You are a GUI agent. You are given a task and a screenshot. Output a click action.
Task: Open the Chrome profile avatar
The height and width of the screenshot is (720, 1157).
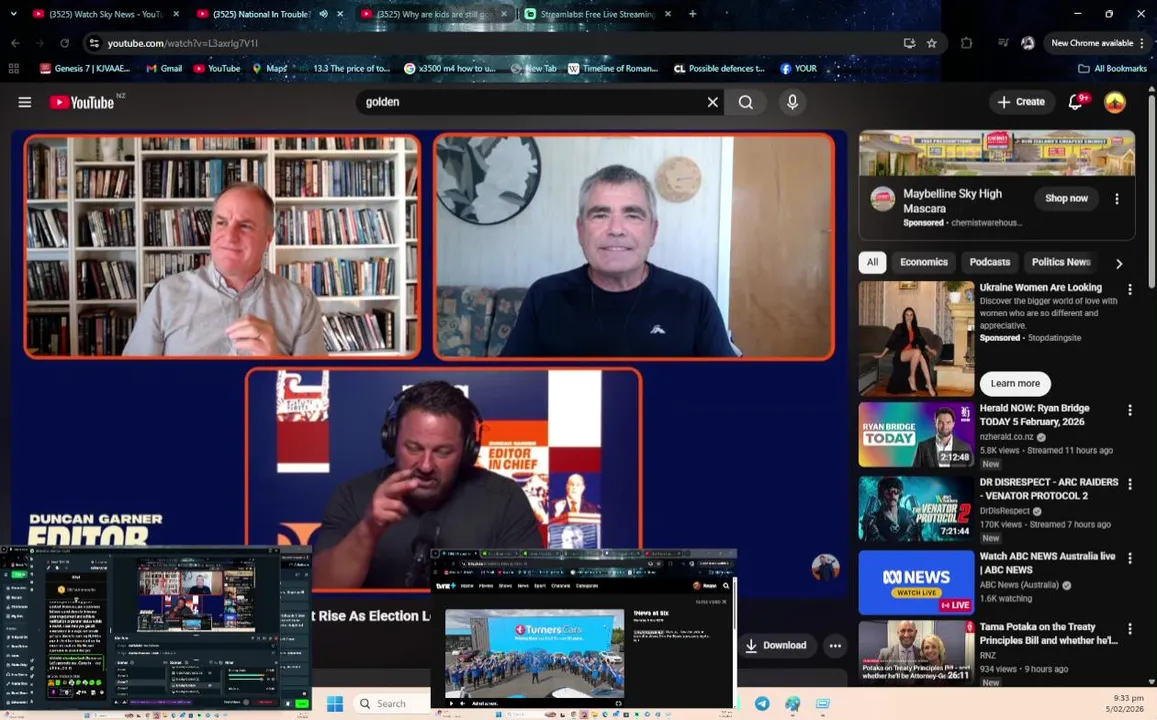click(1027, 44)
